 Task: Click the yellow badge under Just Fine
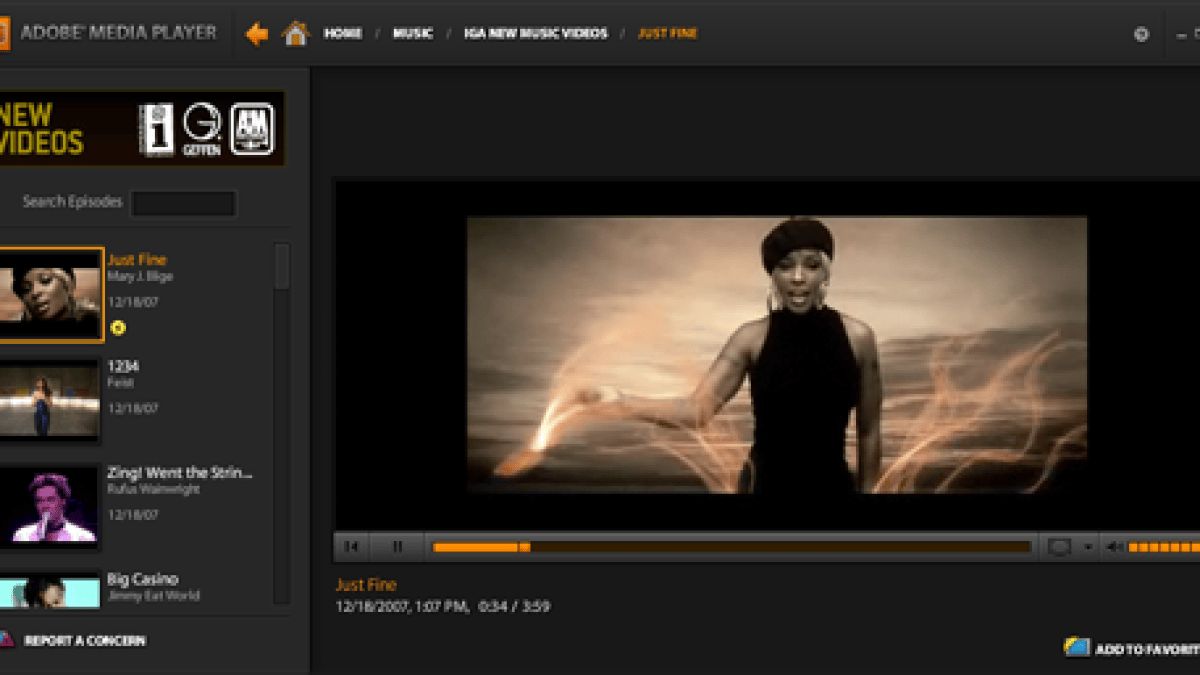(118, 327)
